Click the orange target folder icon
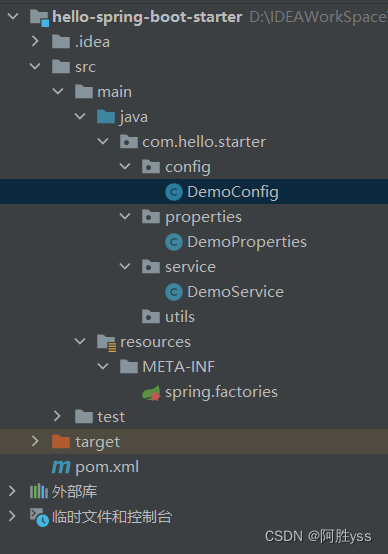This screenshot has width=388, height=554. [x=61, y=441]
